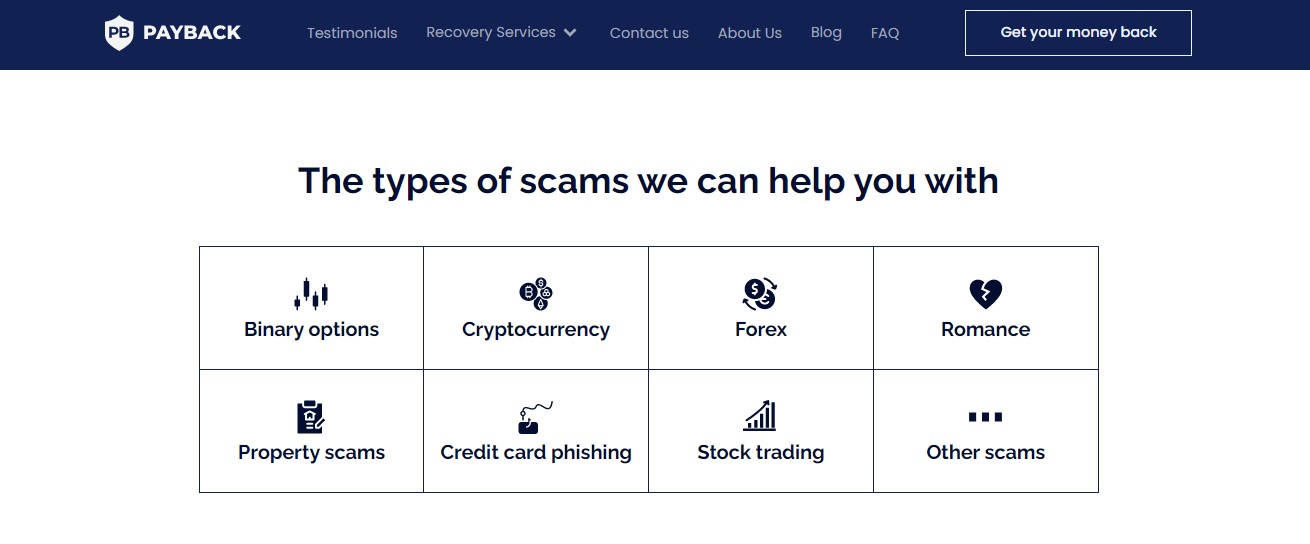Select the Romance broken heart icon
This screenshot has width=1310, height=544.
point(986,294)
